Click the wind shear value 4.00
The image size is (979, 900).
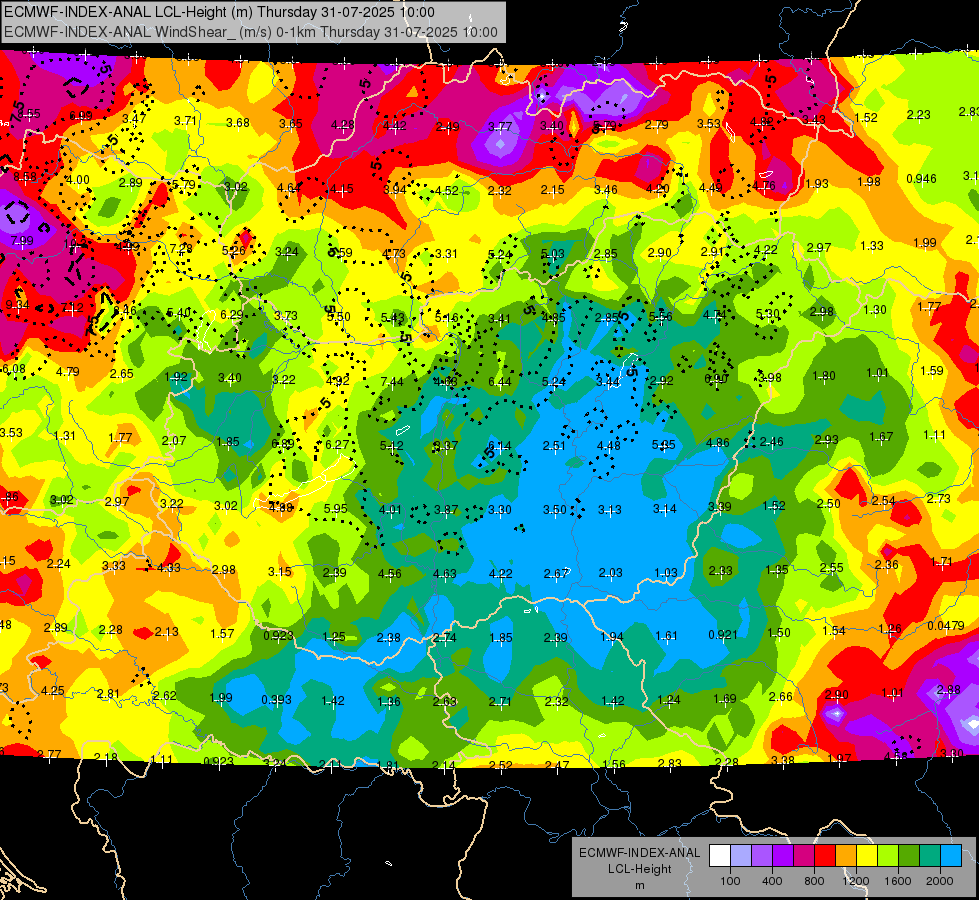pyautogui.click(x=77, y=179)
